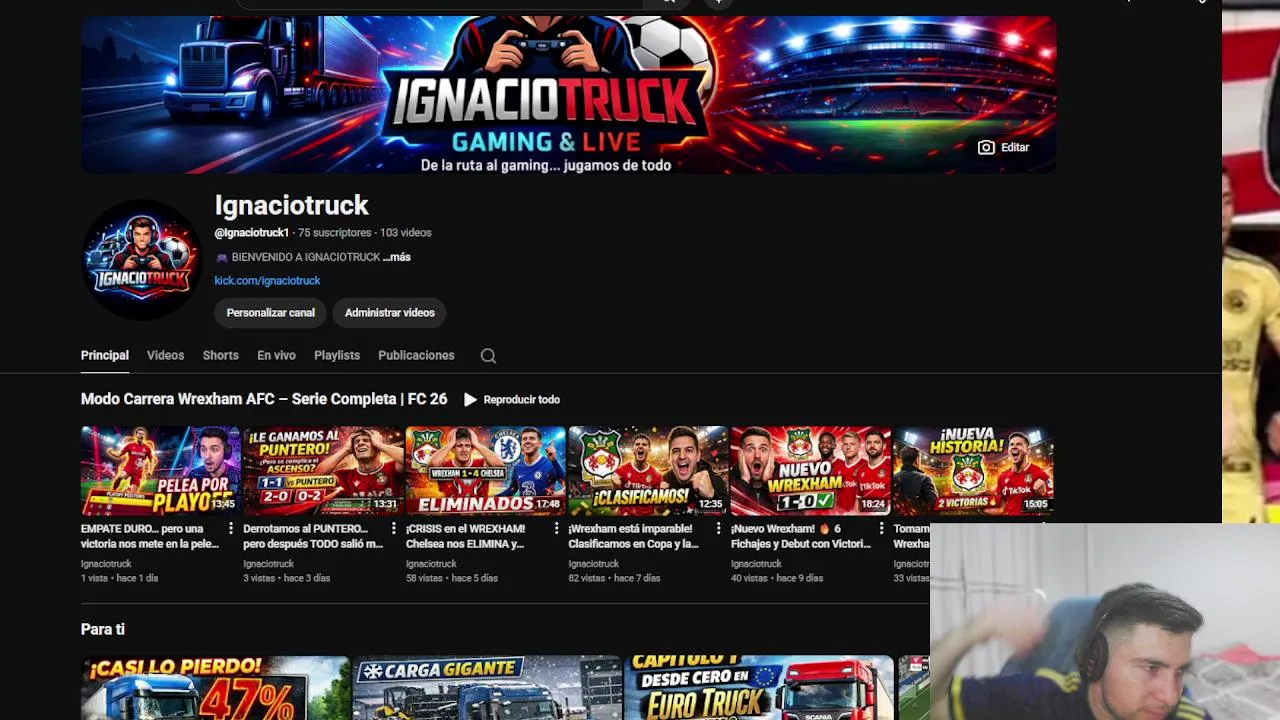1280x720 pixels.
Task: Open the ELIMINADOS Chelsea video thumbnail
Action: (x=486, y=471)
